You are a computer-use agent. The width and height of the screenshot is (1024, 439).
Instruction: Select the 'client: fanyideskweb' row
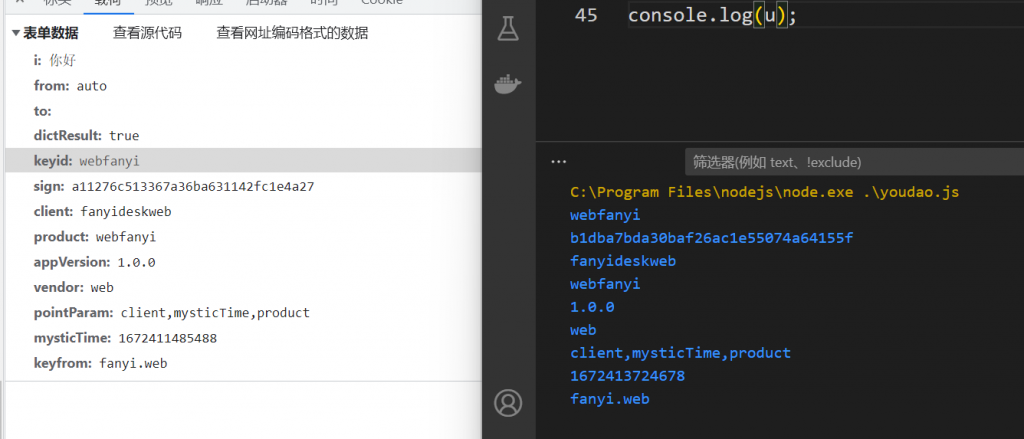[243, 212]
